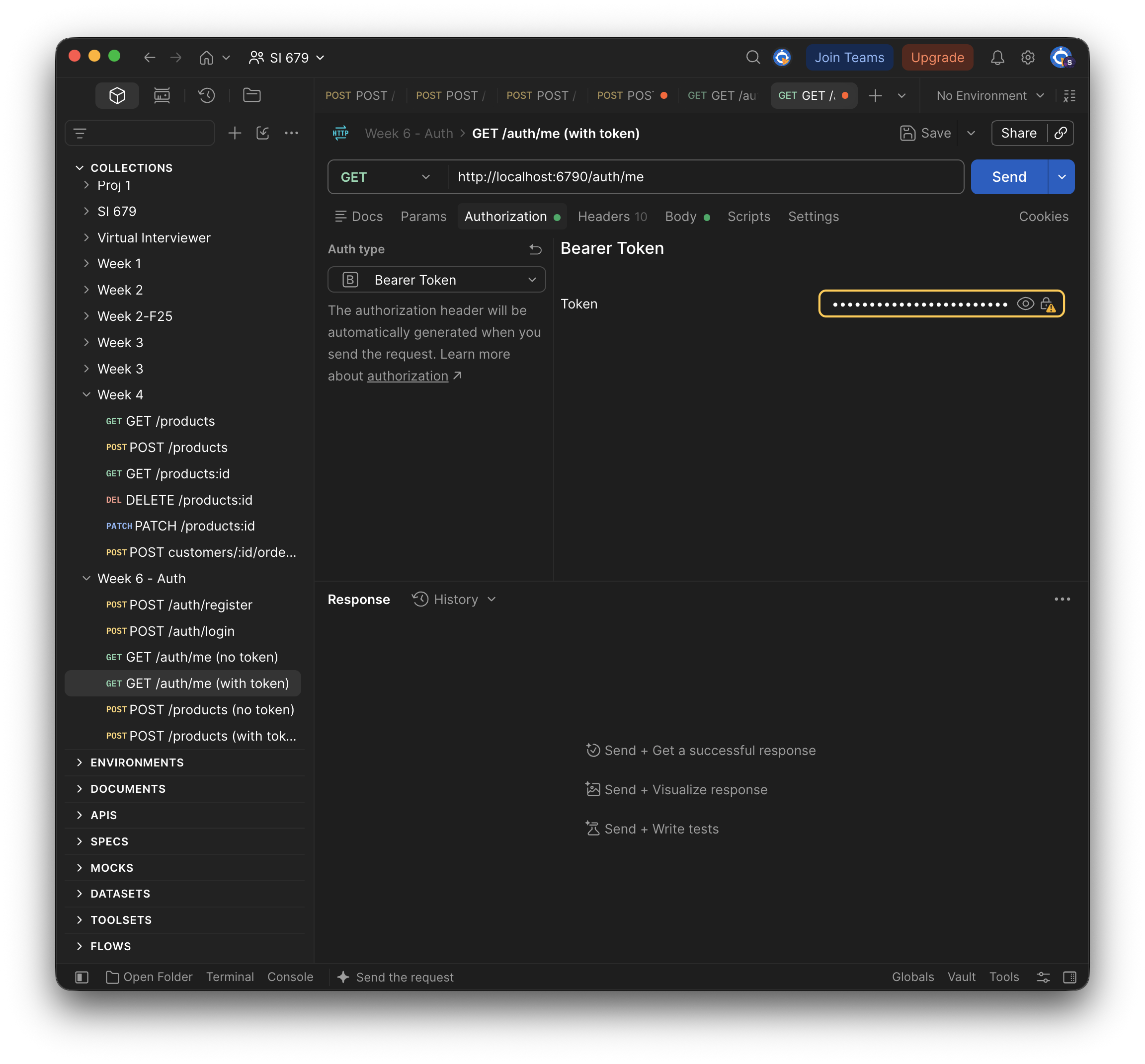
Task: Click the sidebar filter icon
Action: (x=80, y=134)
